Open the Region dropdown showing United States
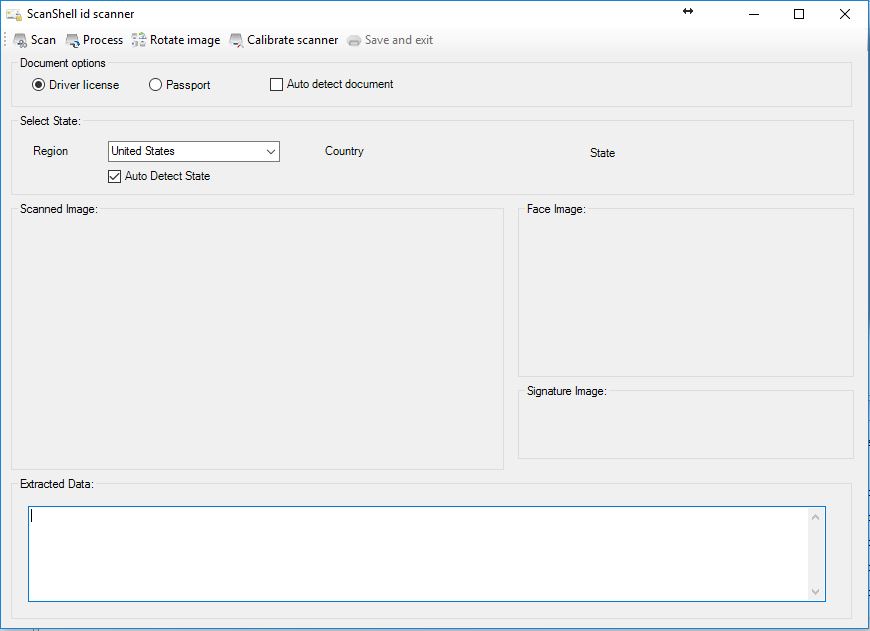 coord(194,152)
